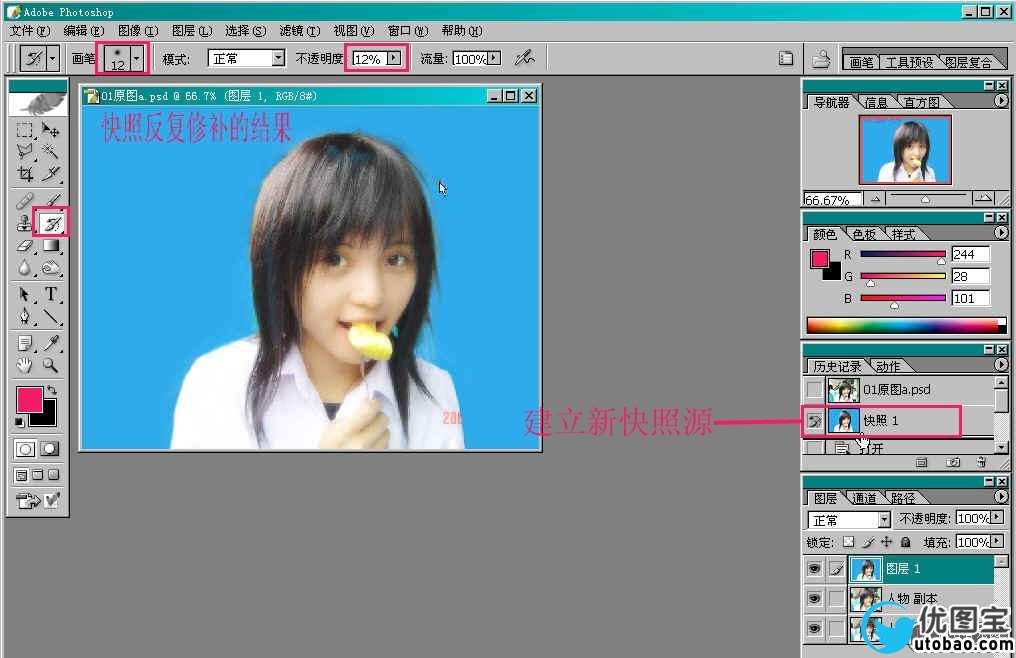Choose the Hand tool
The image size is (1016, 658).
(25, 366)
